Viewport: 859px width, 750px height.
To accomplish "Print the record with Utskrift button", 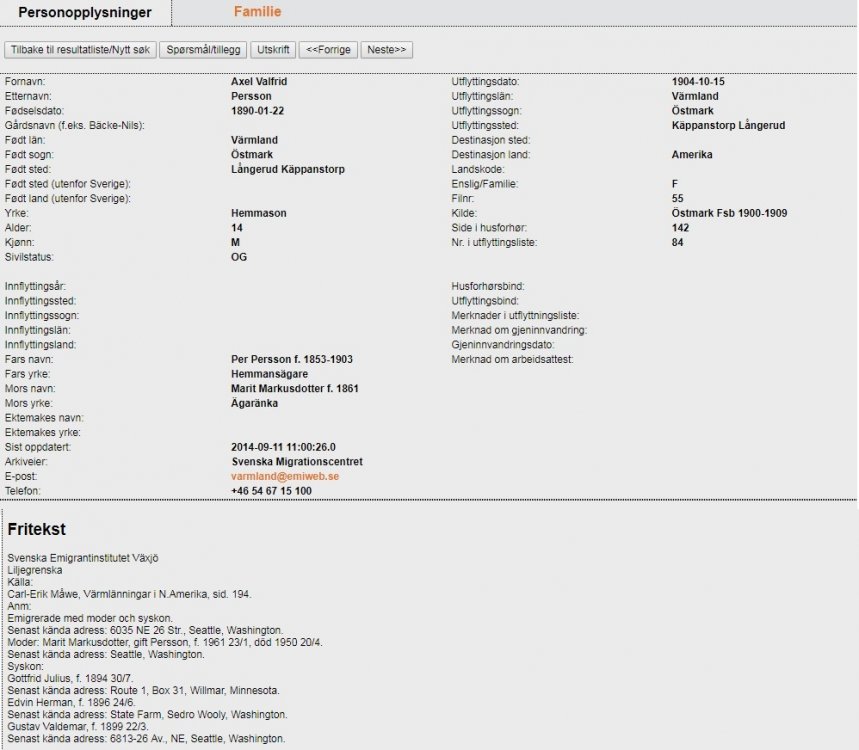I will (x=273, y=50).
